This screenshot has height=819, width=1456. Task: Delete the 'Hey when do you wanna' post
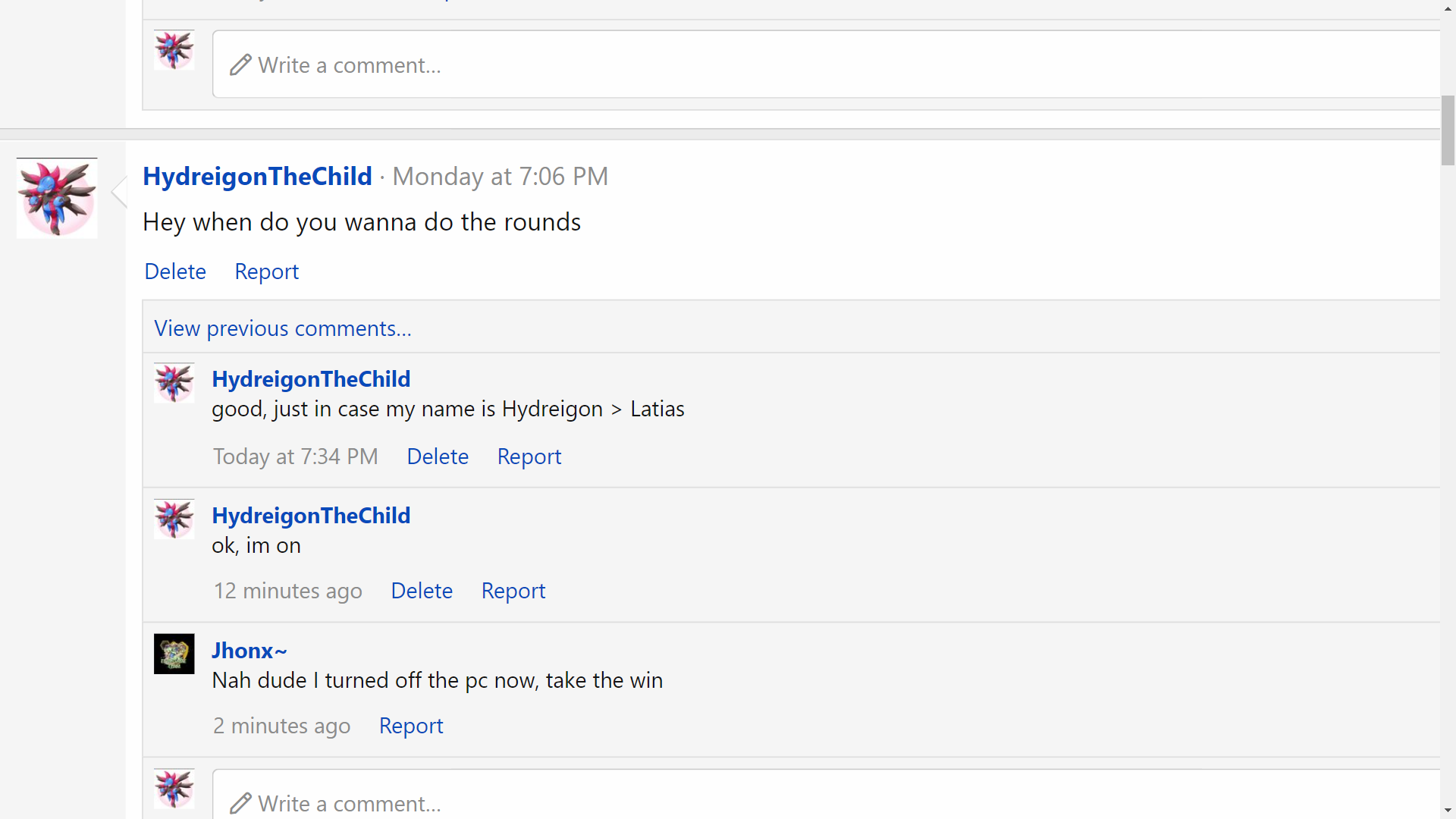tap(175, 271)
